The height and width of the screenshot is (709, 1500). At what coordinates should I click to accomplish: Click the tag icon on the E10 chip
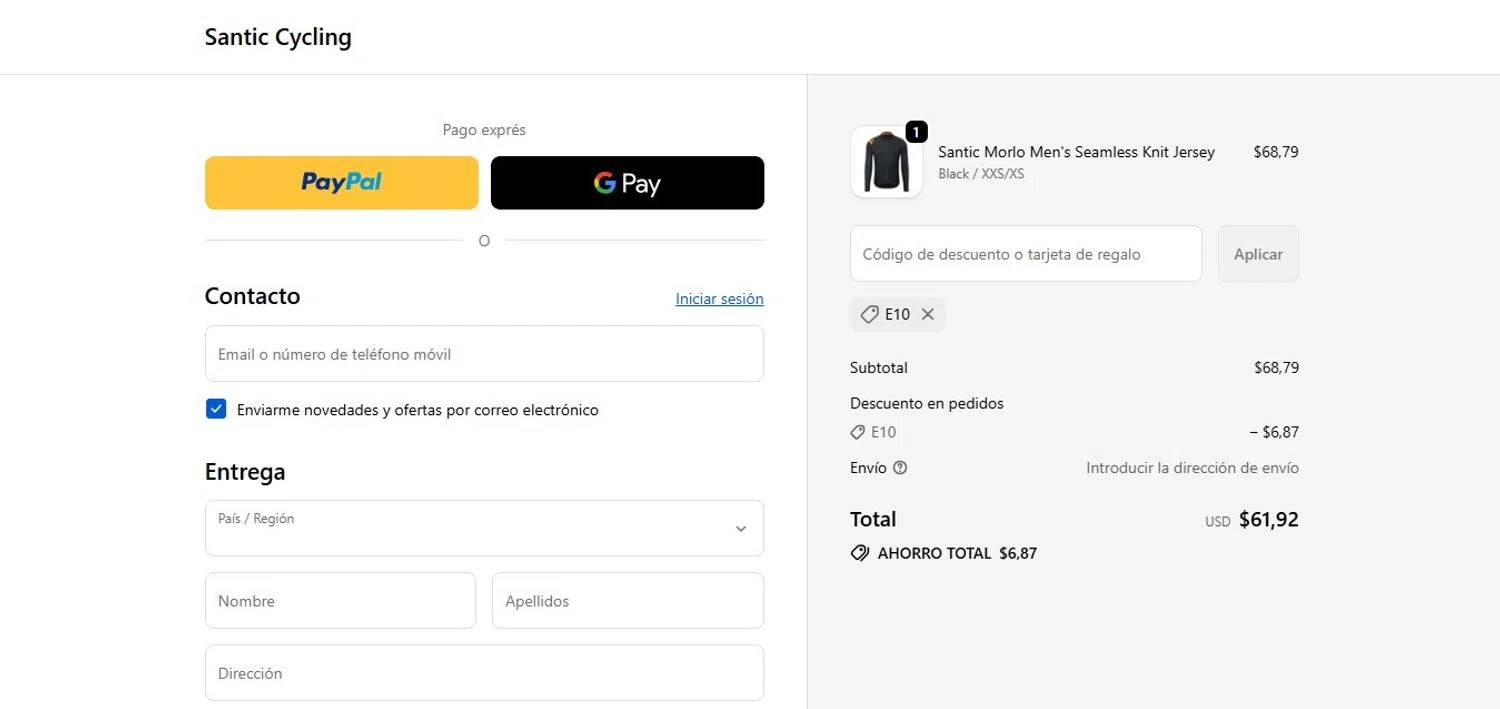coord(870,314)
